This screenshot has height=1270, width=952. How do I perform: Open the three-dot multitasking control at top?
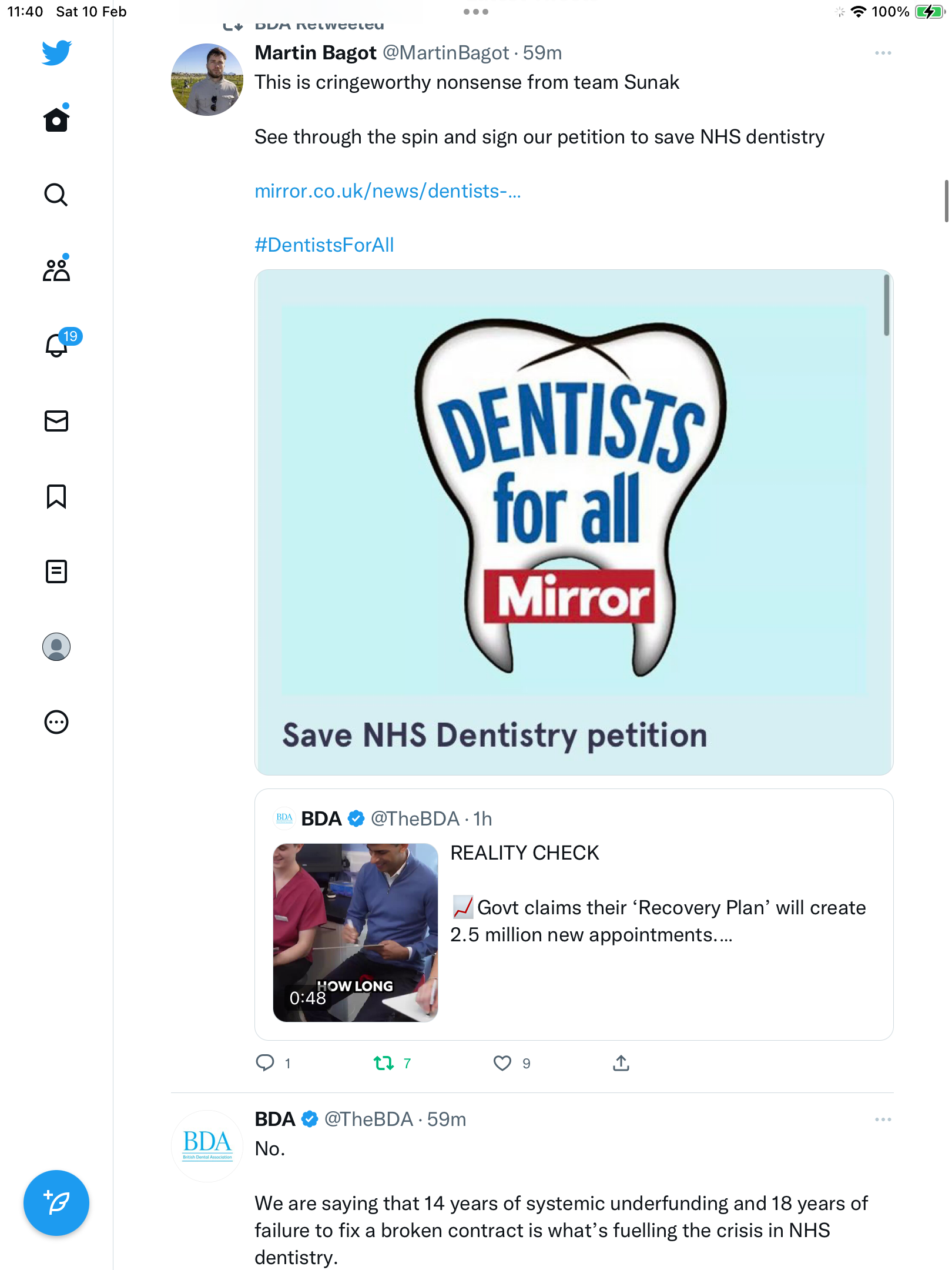pos(476,12)
